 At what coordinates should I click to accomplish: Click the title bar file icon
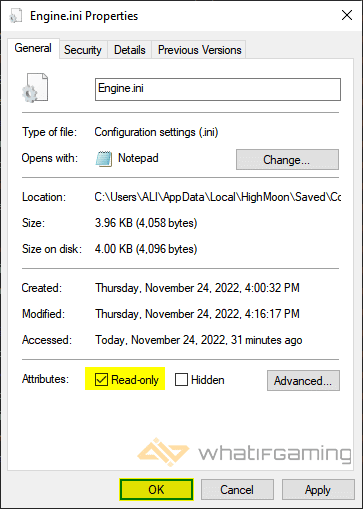(15, 16)
